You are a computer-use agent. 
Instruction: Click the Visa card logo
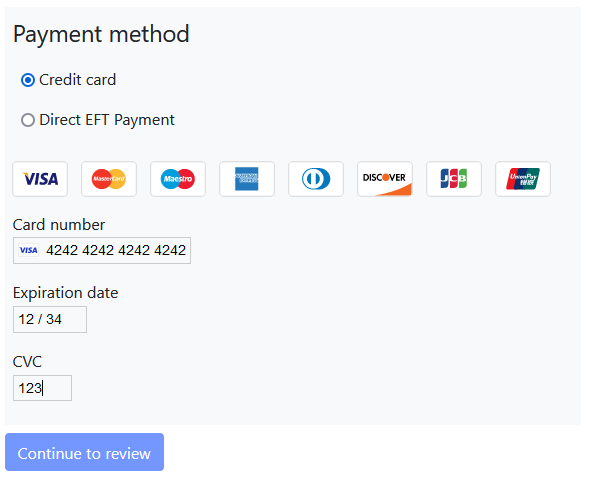[x=40, y=179]
